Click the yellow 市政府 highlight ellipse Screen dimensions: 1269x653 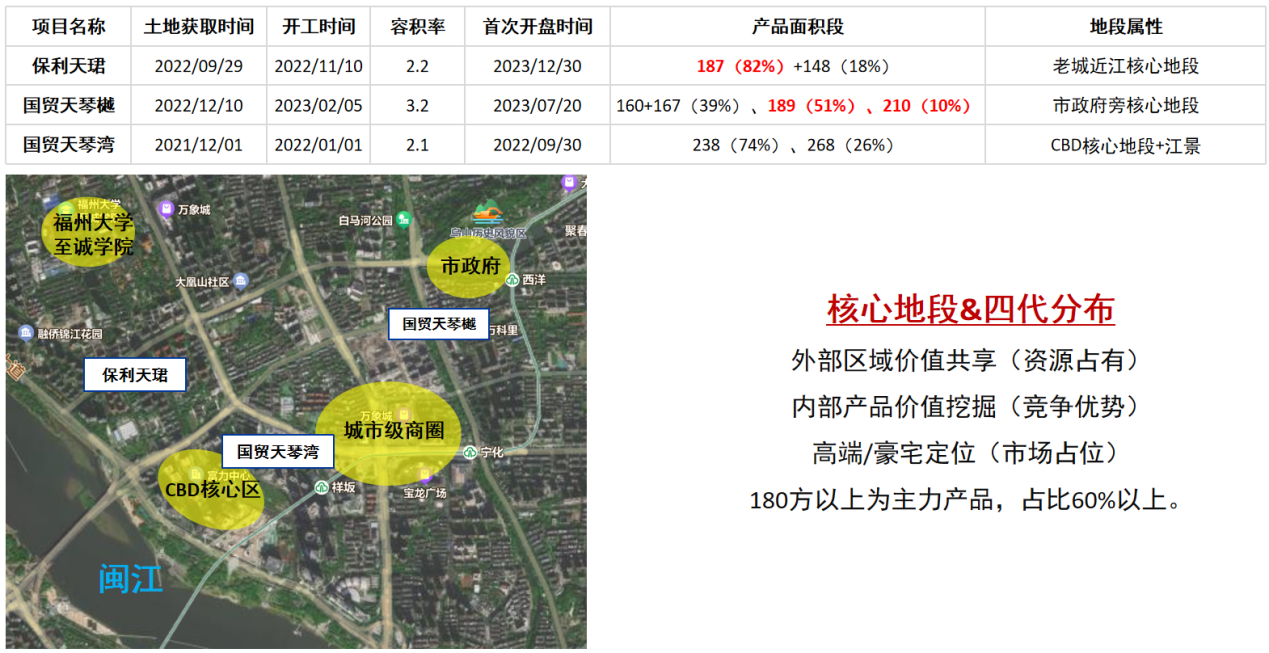(470, 267)
